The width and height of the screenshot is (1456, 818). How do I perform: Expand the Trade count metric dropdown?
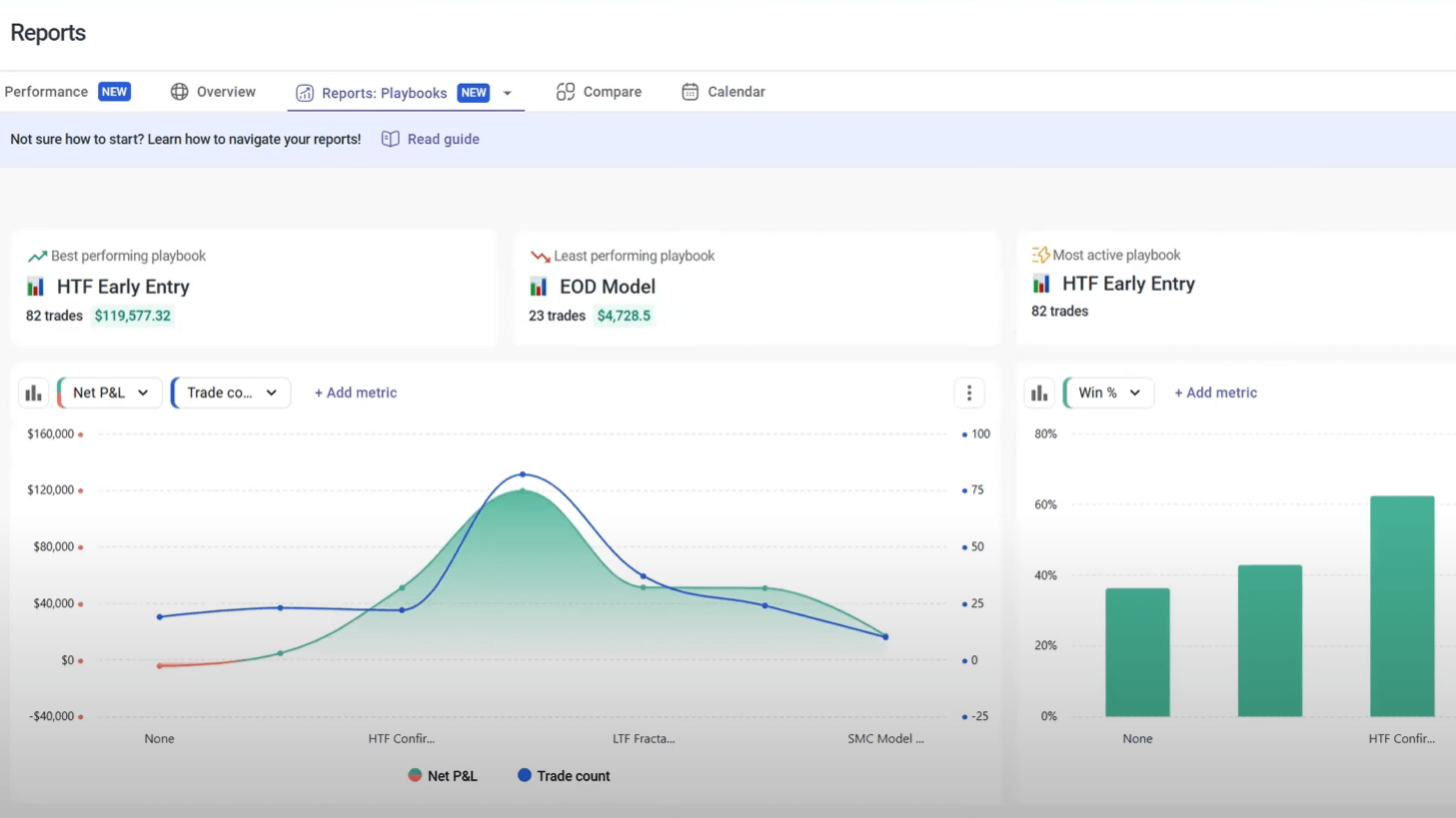231,394
